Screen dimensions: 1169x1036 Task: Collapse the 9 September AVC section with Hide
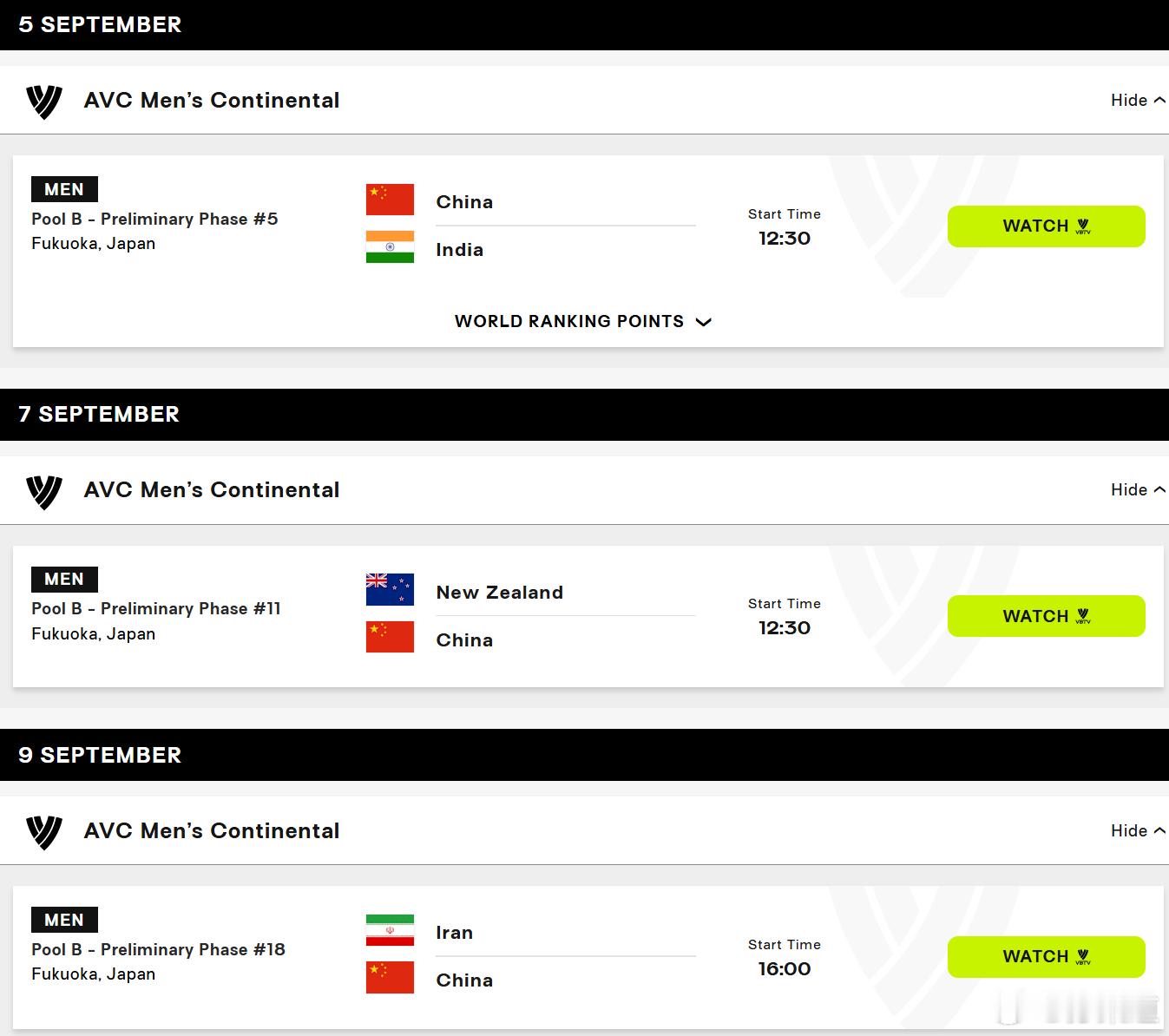[x=1138, y=830]
